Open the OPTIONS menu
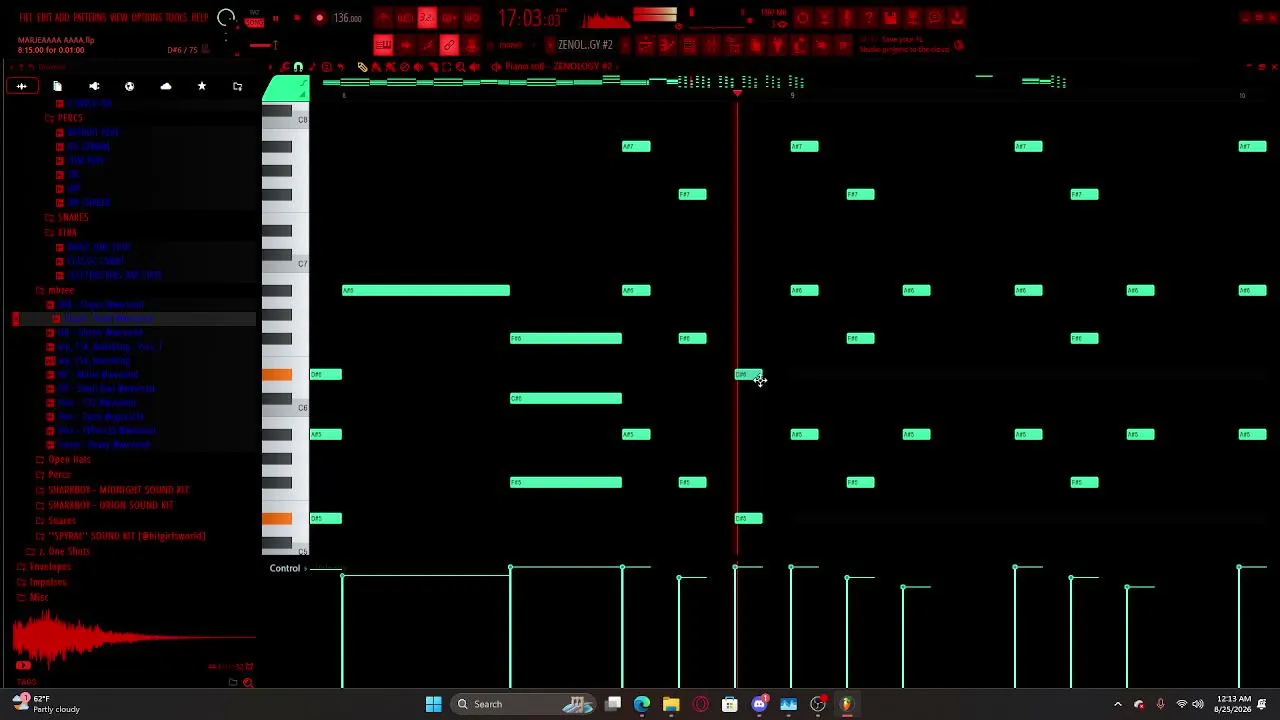 coord(148,18)
